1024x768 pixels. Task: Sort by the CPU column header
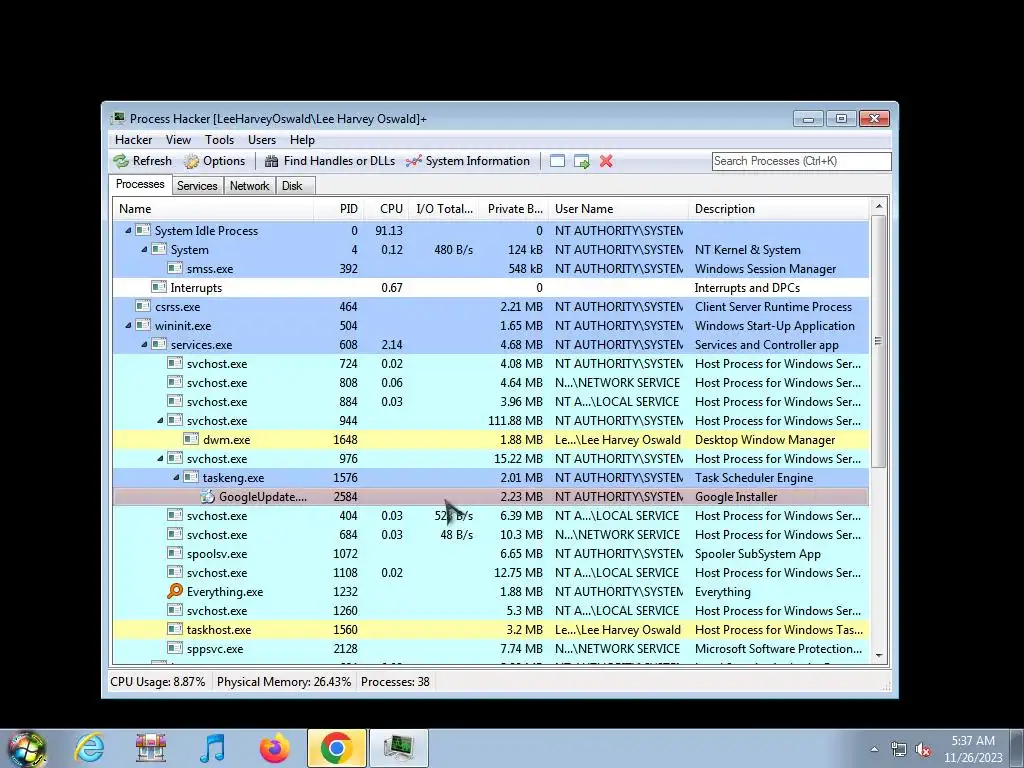point(385,209)
